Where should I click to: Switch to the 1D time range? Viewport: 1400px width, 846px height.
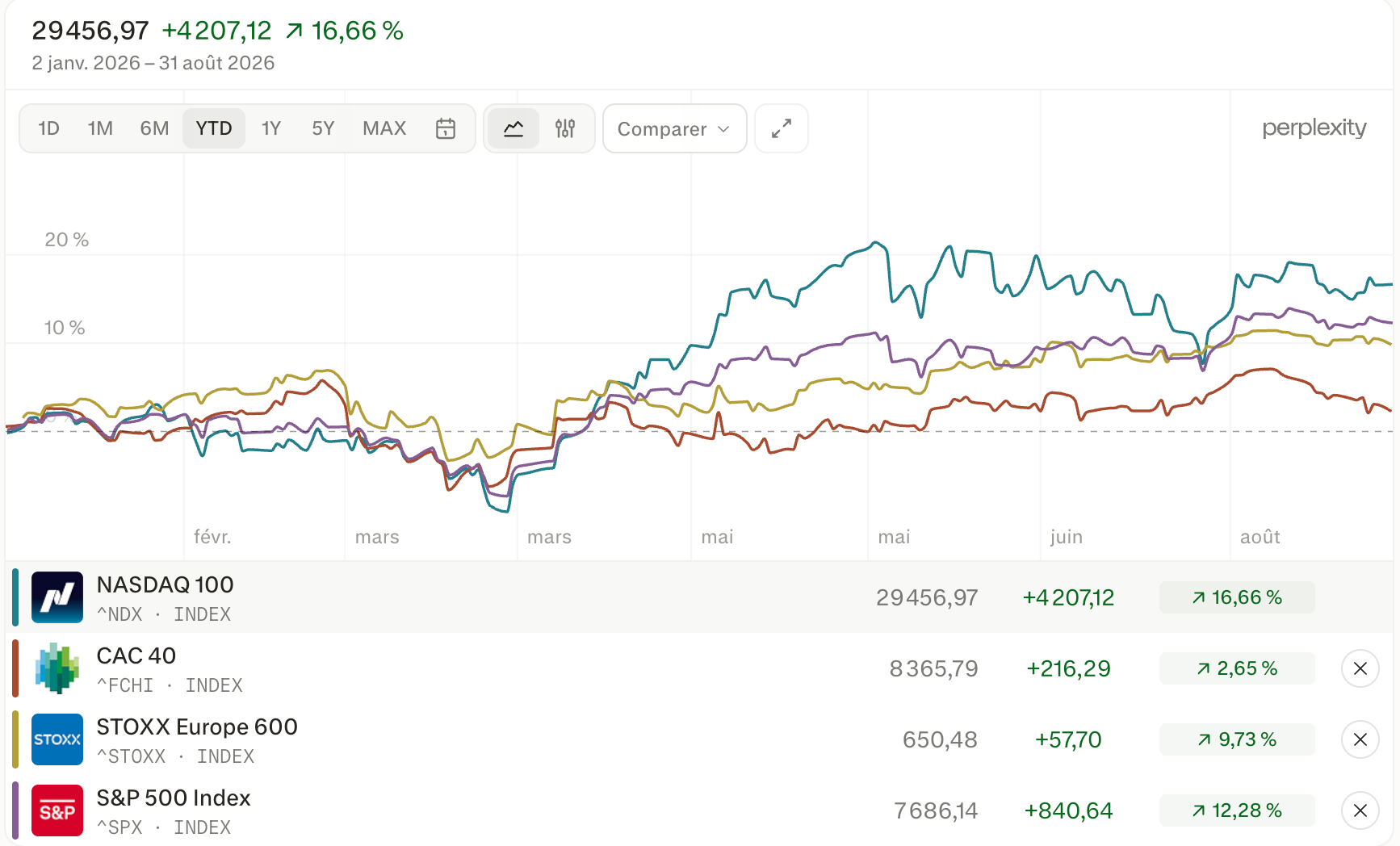click(48, 128)
